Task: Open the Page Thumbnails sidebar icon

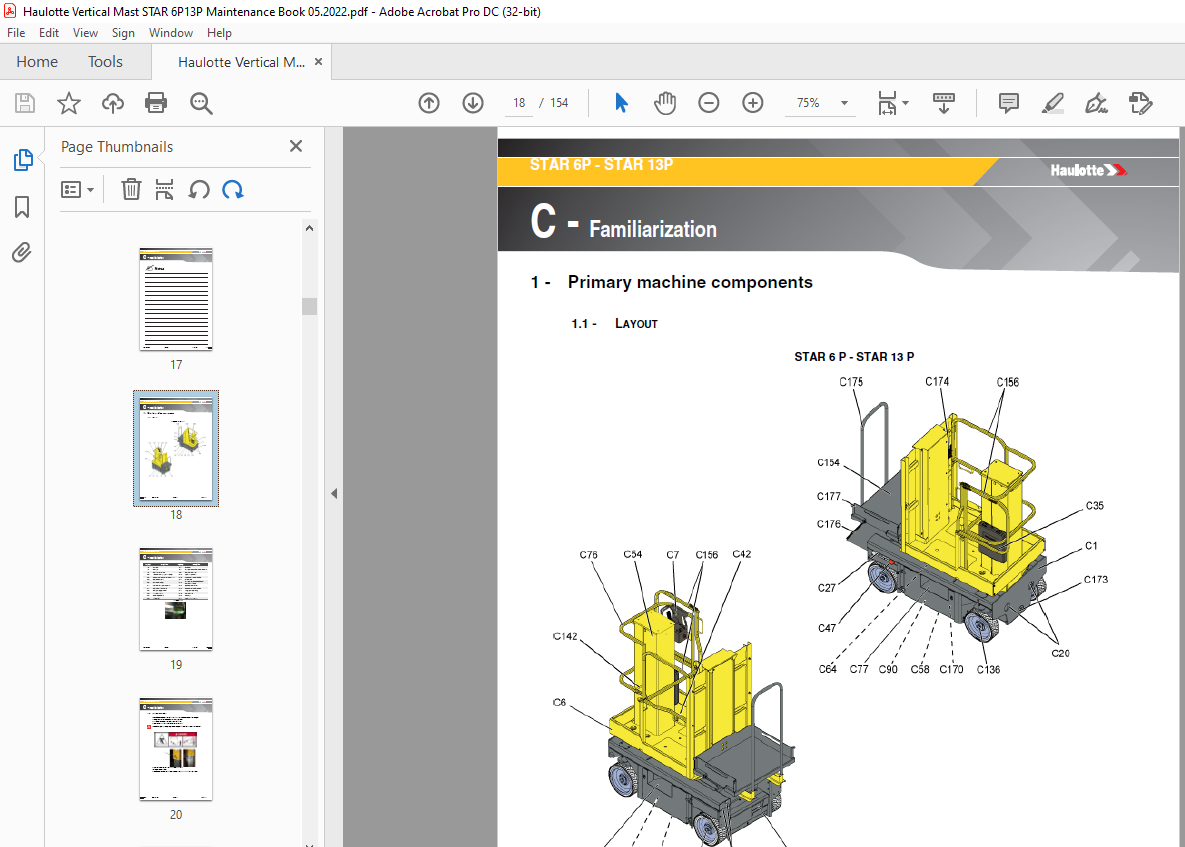Action: [x=23, y=160]
